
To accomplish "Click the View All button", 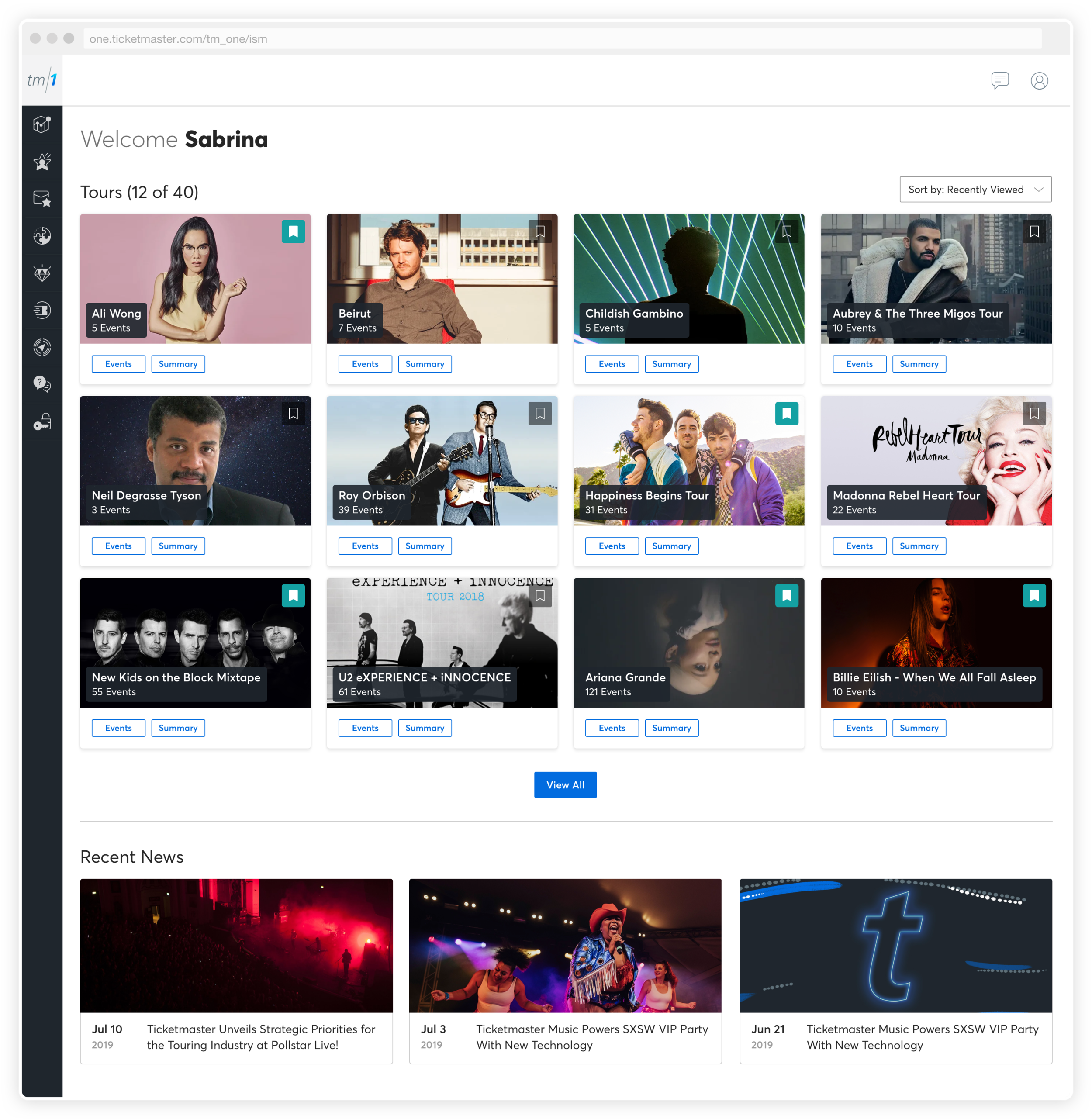I will (565, 784).
